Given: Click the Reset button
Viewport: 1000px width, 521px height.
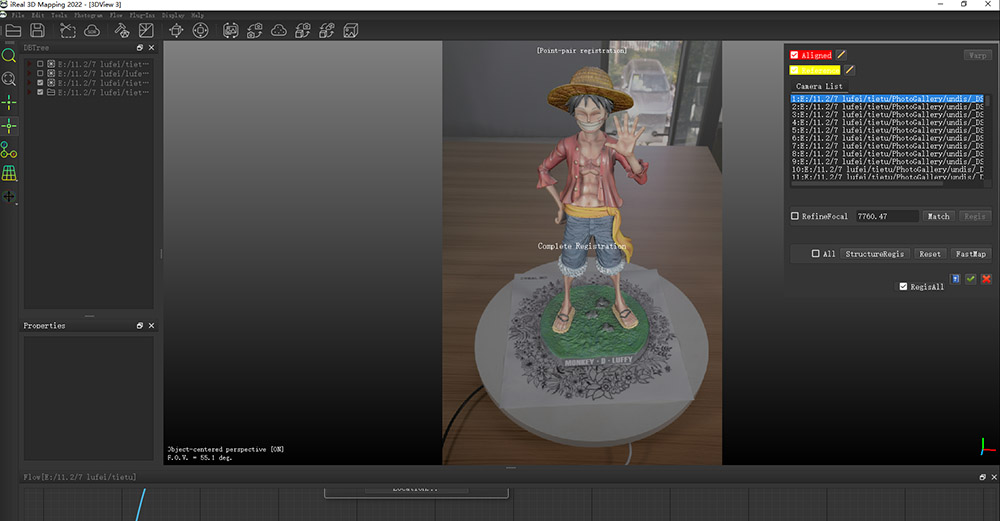Looking at the screenshot, I should click(x=930, y=254).
